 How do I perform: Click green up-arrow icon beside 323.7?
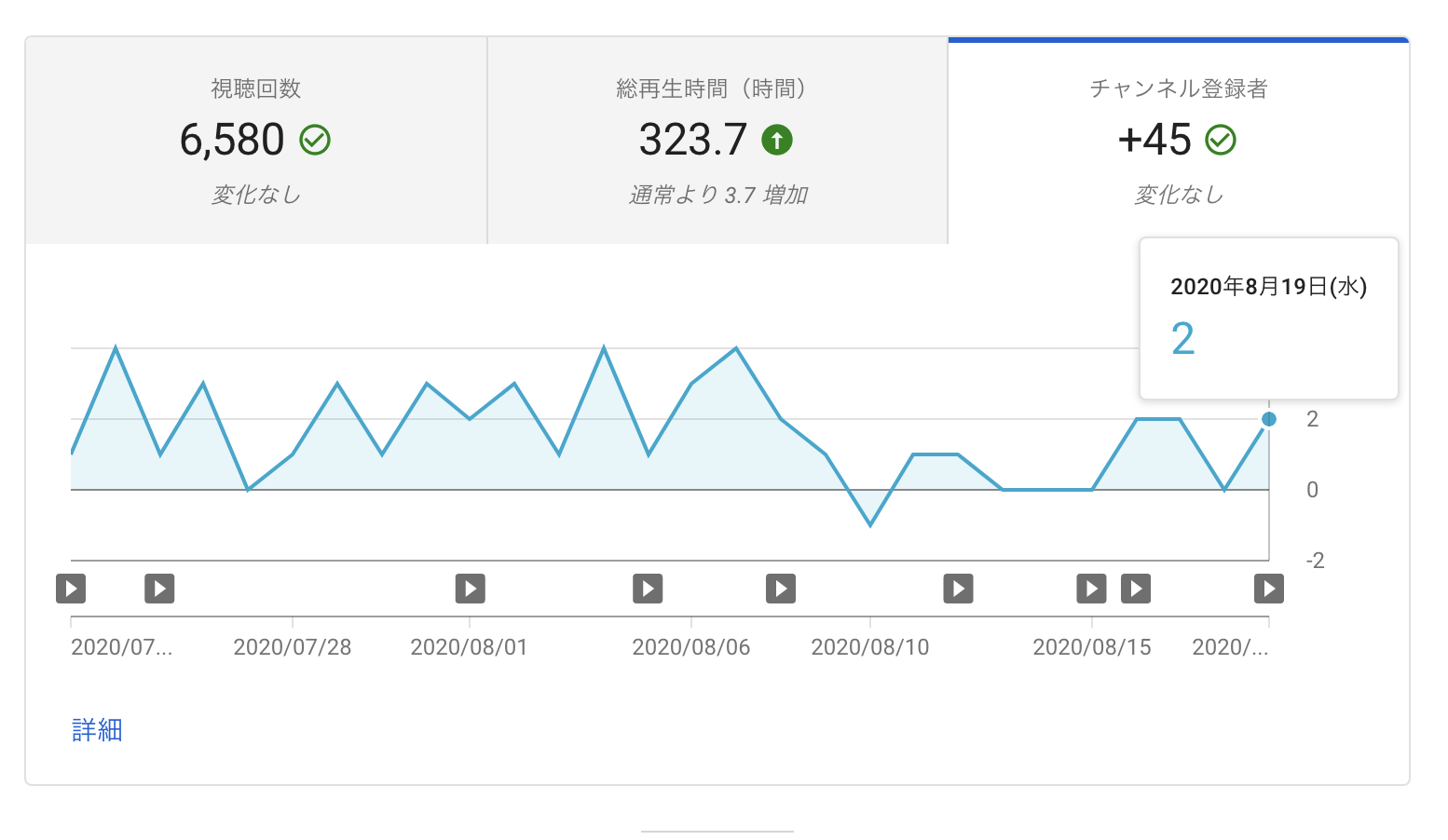click(777, 141)
